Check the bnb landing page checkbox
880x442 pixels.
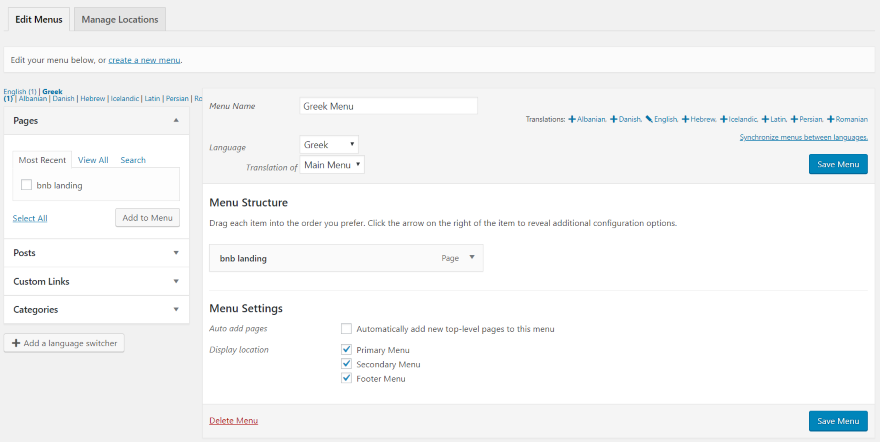coord(26,185)
